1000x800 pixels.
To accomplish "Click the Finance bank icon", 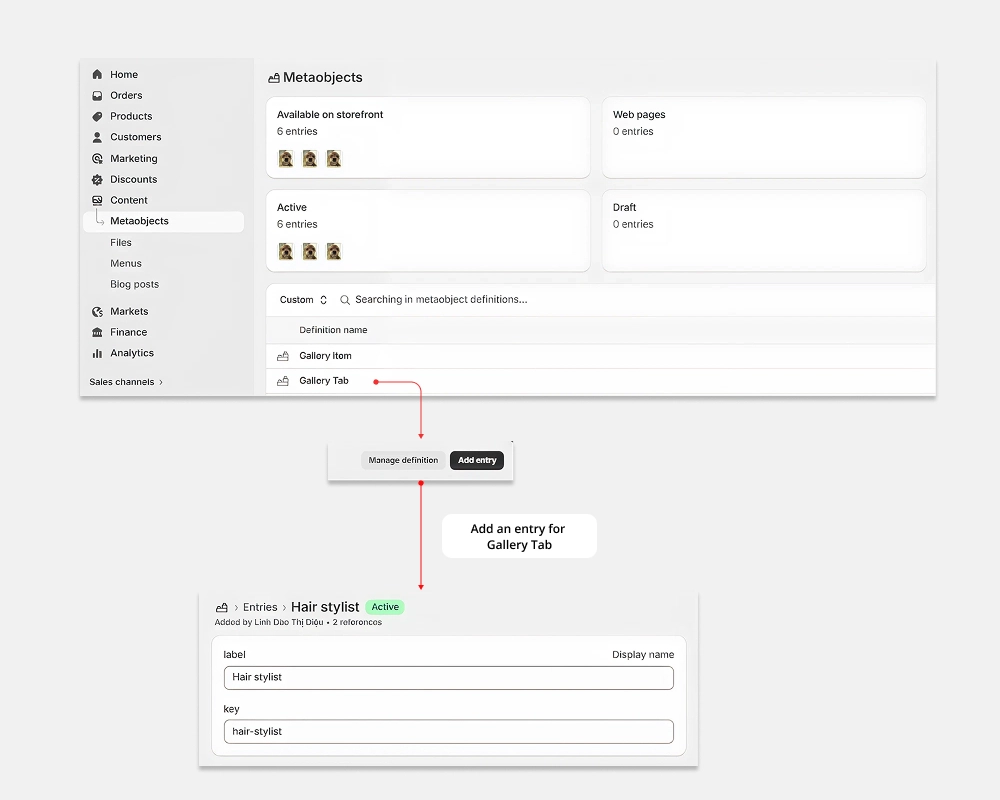I will click(x=97, y=332).
